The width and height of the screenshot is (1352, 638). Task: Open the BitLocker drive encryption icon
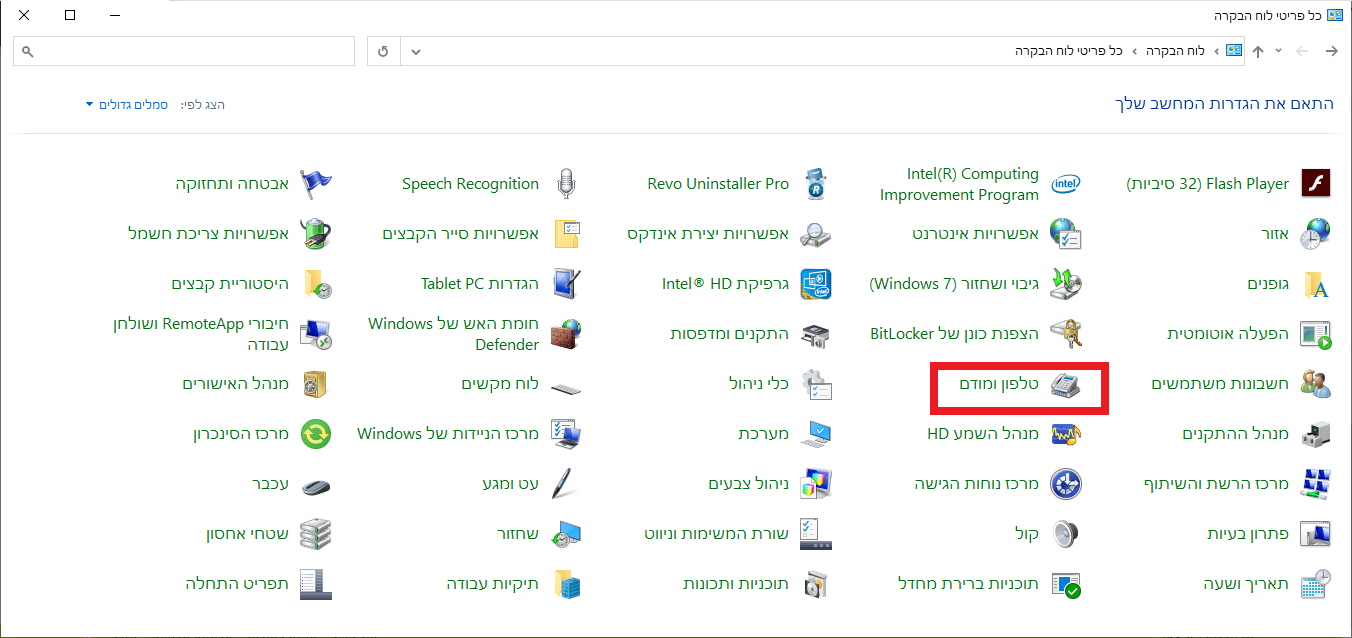1066,334
